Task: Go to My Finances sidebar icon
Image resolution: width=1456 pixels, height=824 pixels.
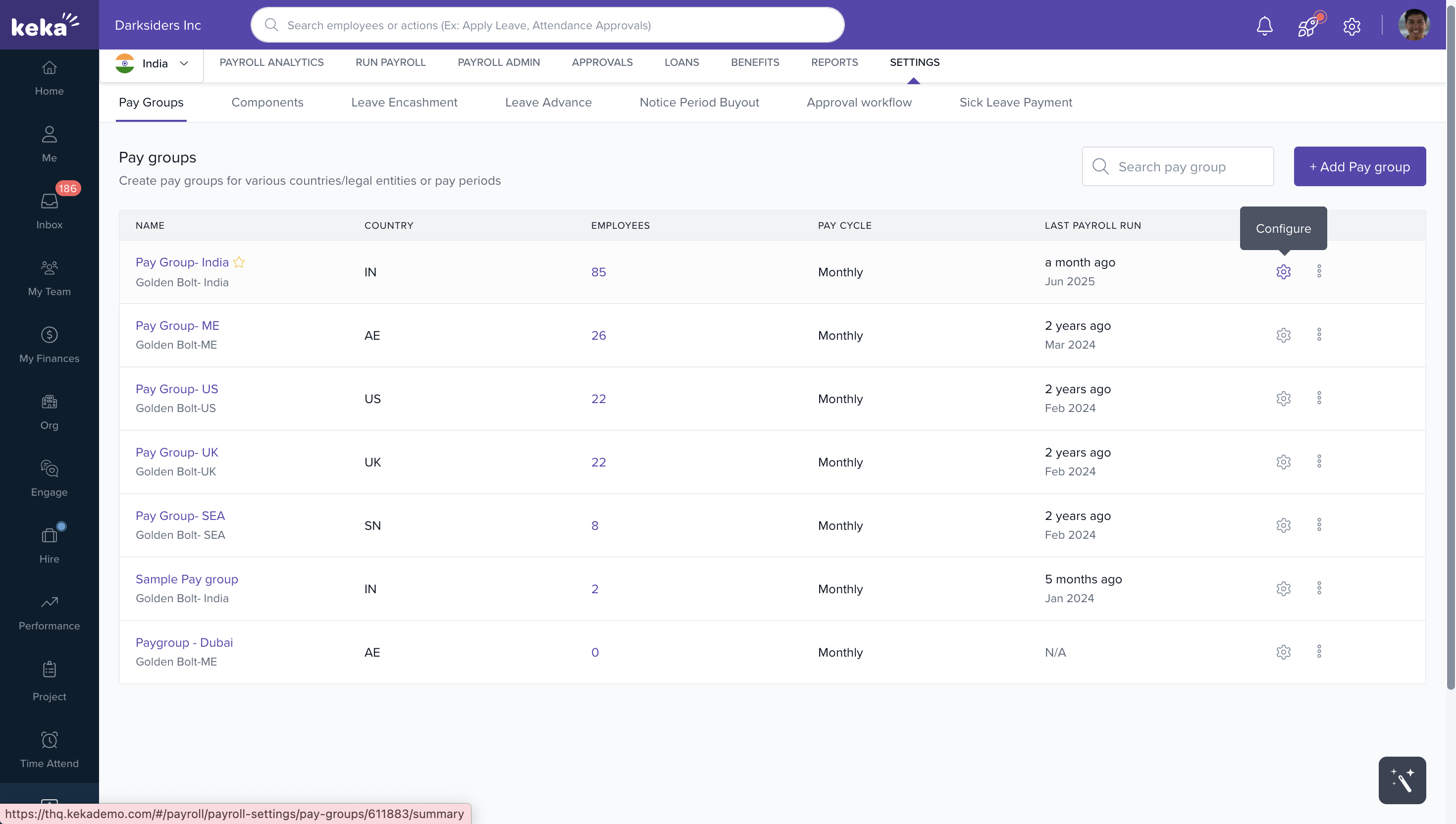Action: 49,344
